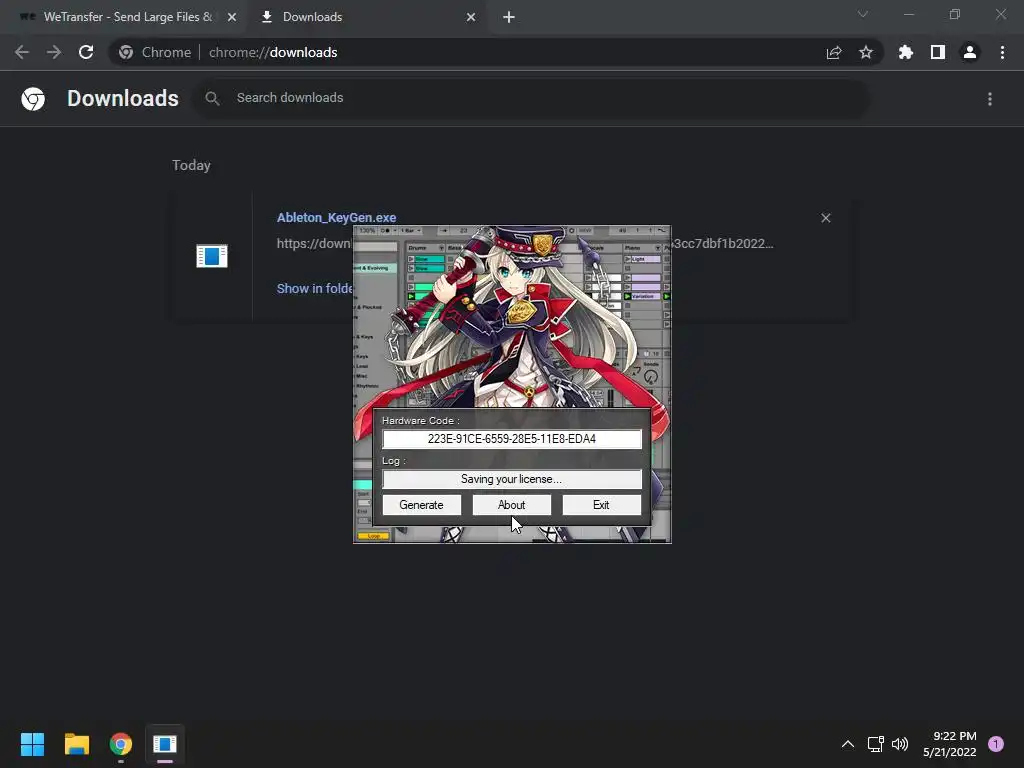The height and width of the screenshot is (768, 1024).
Task: Click the Exit button in the keygen
Action: click(x=601, y=505)
